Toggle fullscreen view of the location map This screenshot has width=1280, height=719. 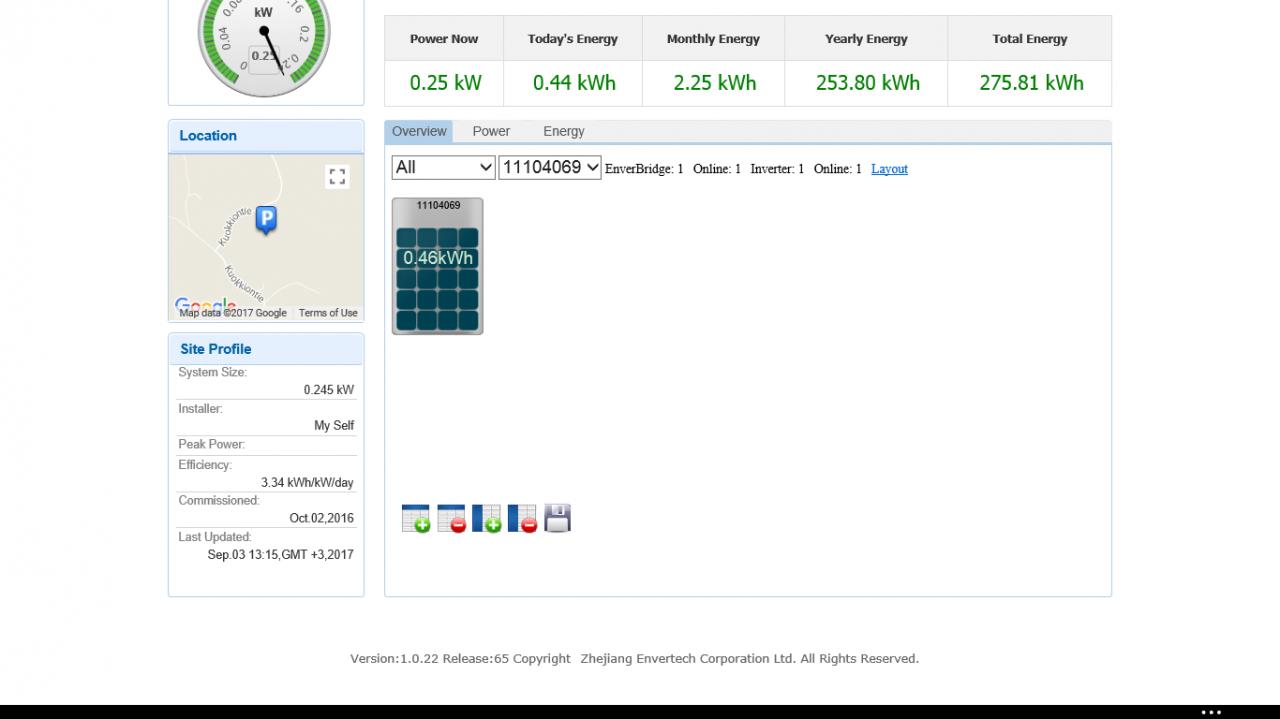[x=337, y=177]
